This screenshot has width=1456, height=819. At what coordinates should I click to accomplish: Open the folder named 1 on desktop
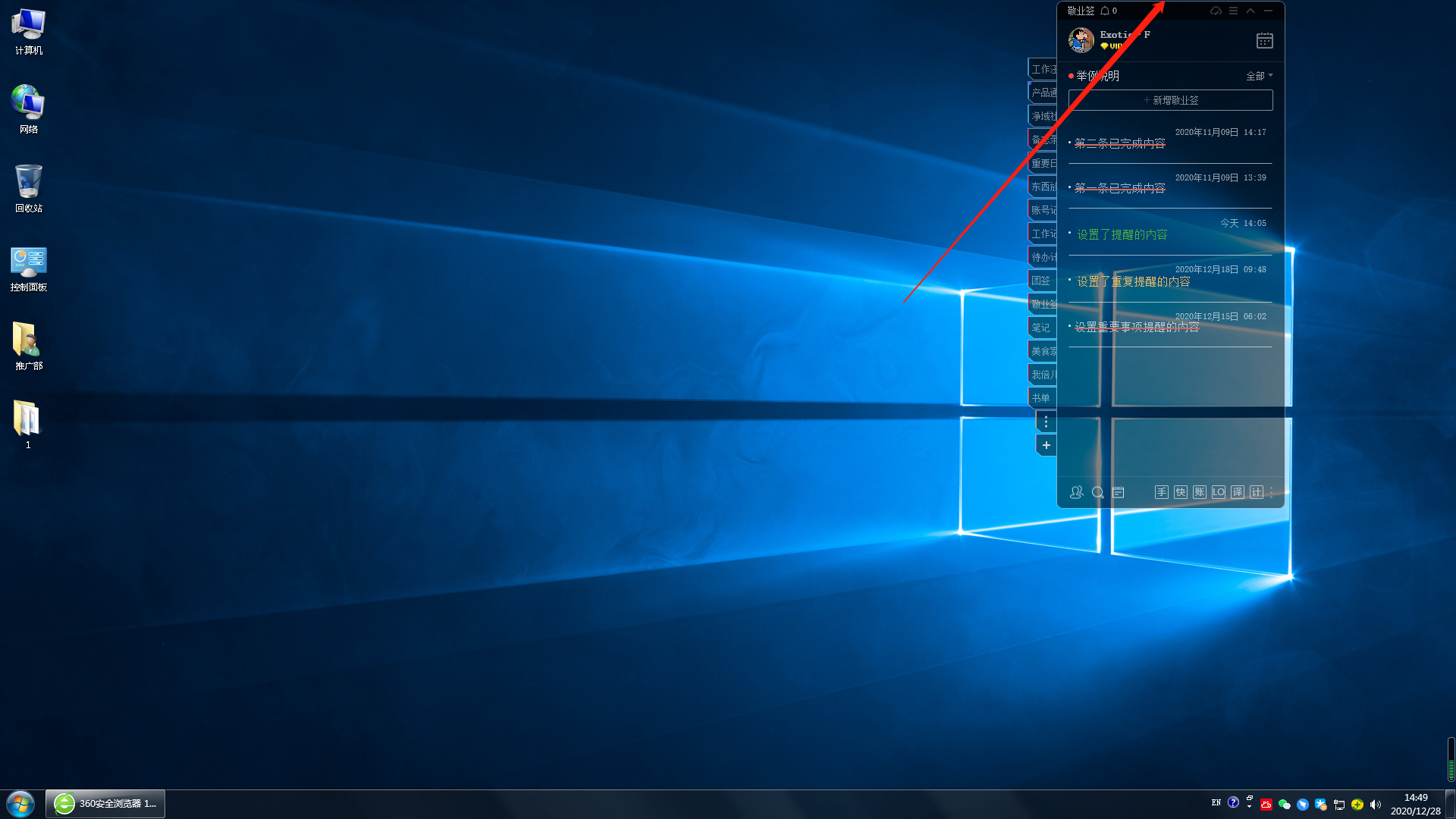click(x=28, y=425)
